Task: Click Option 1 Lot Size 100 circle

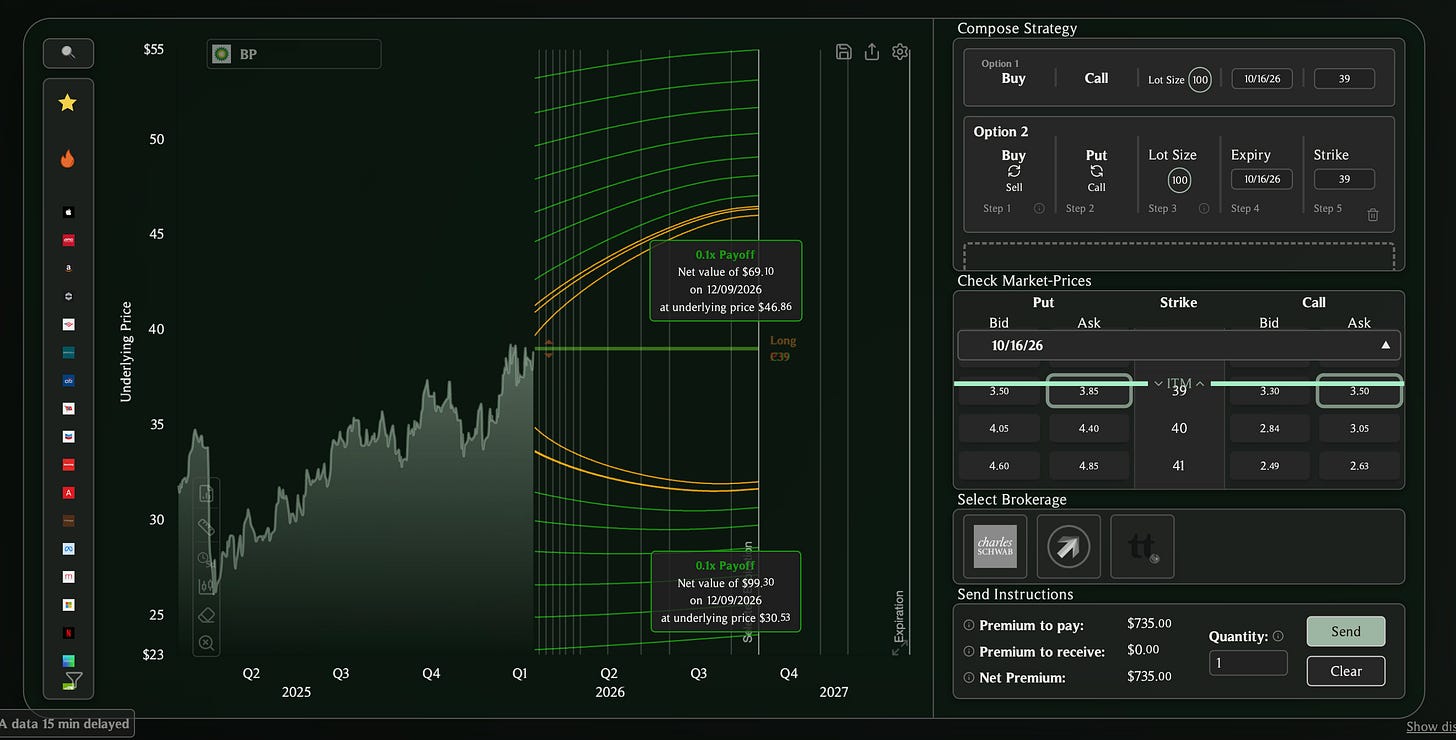Action: tap(1199, 79)
